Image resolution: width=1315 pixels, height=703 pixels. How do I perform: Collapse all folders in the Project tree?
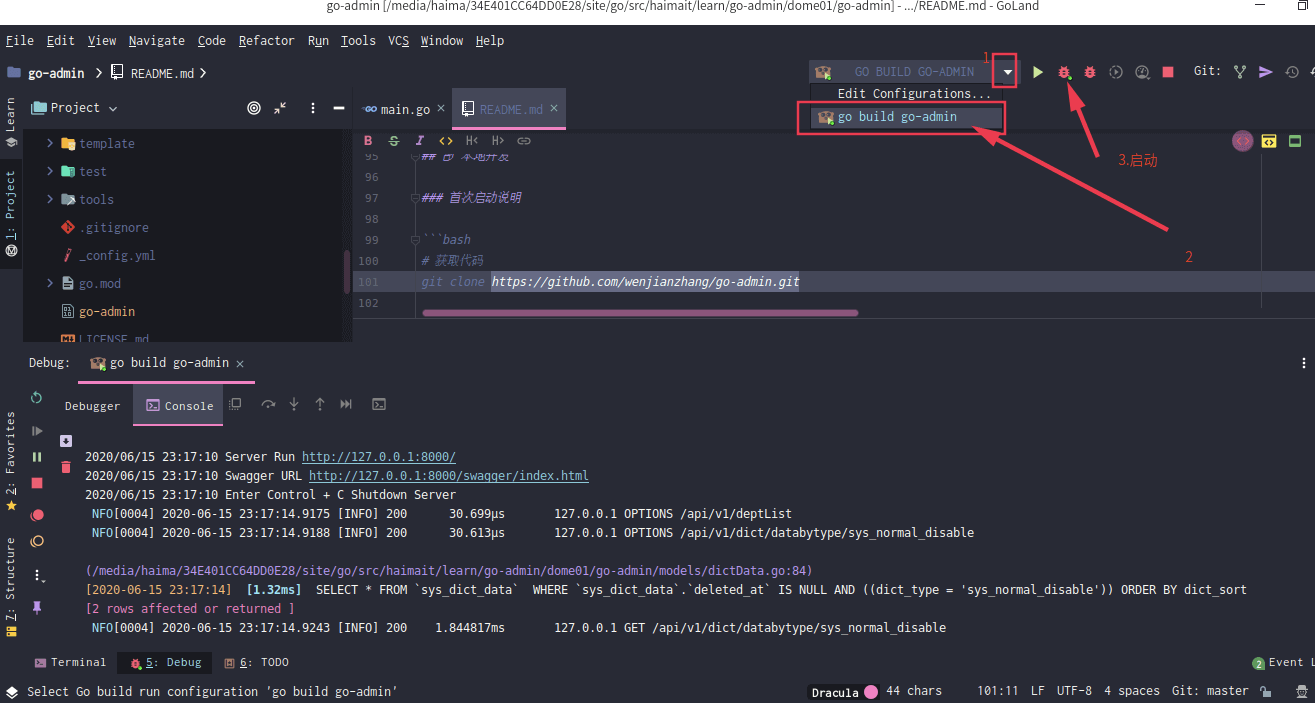(x=280, y=108)
